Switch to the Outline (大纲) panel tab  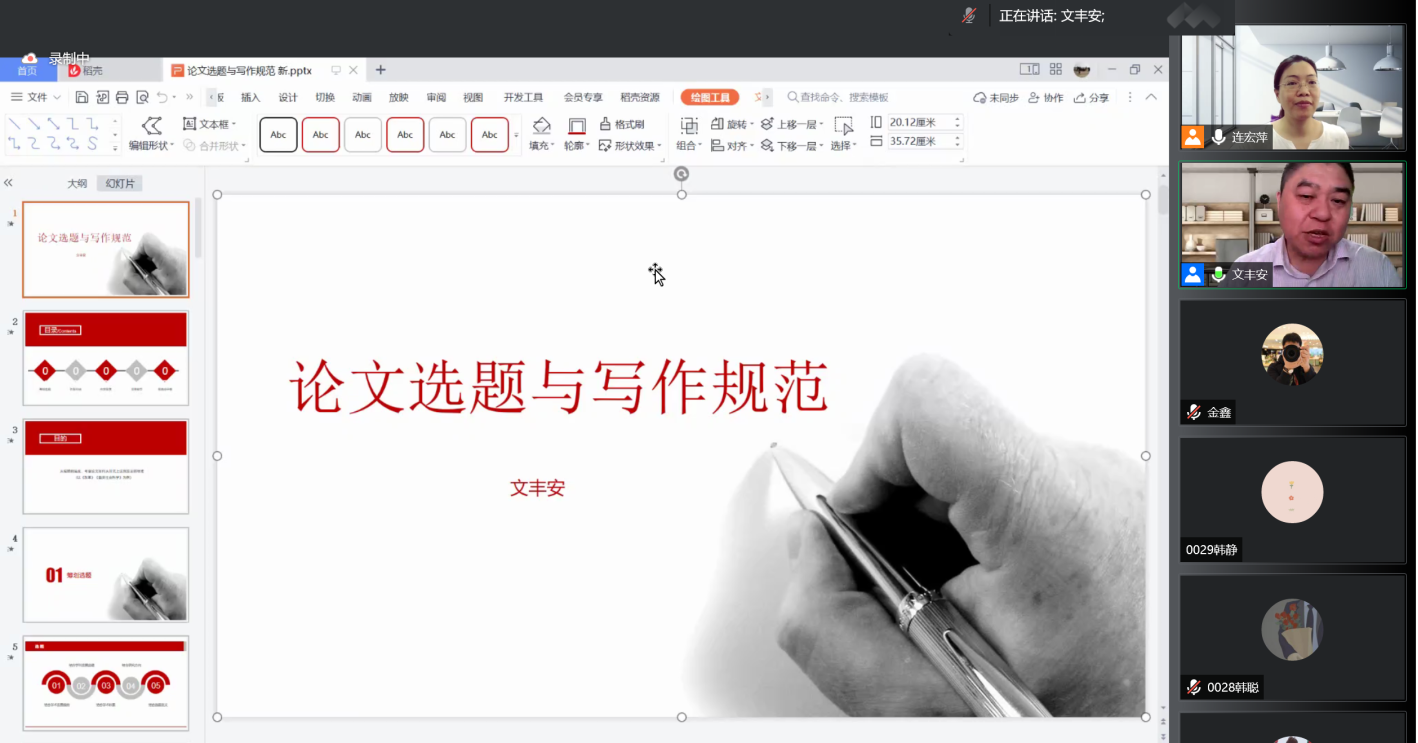[x=77, y=184]
